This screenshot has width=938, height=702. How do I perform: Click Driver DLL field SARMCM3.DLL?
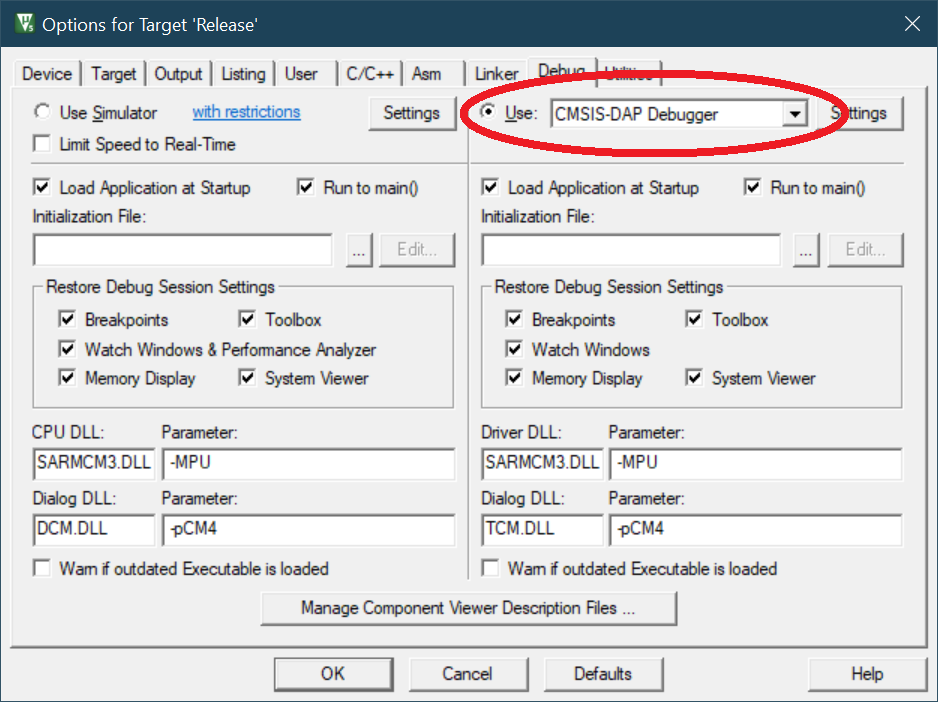point(543,464)
